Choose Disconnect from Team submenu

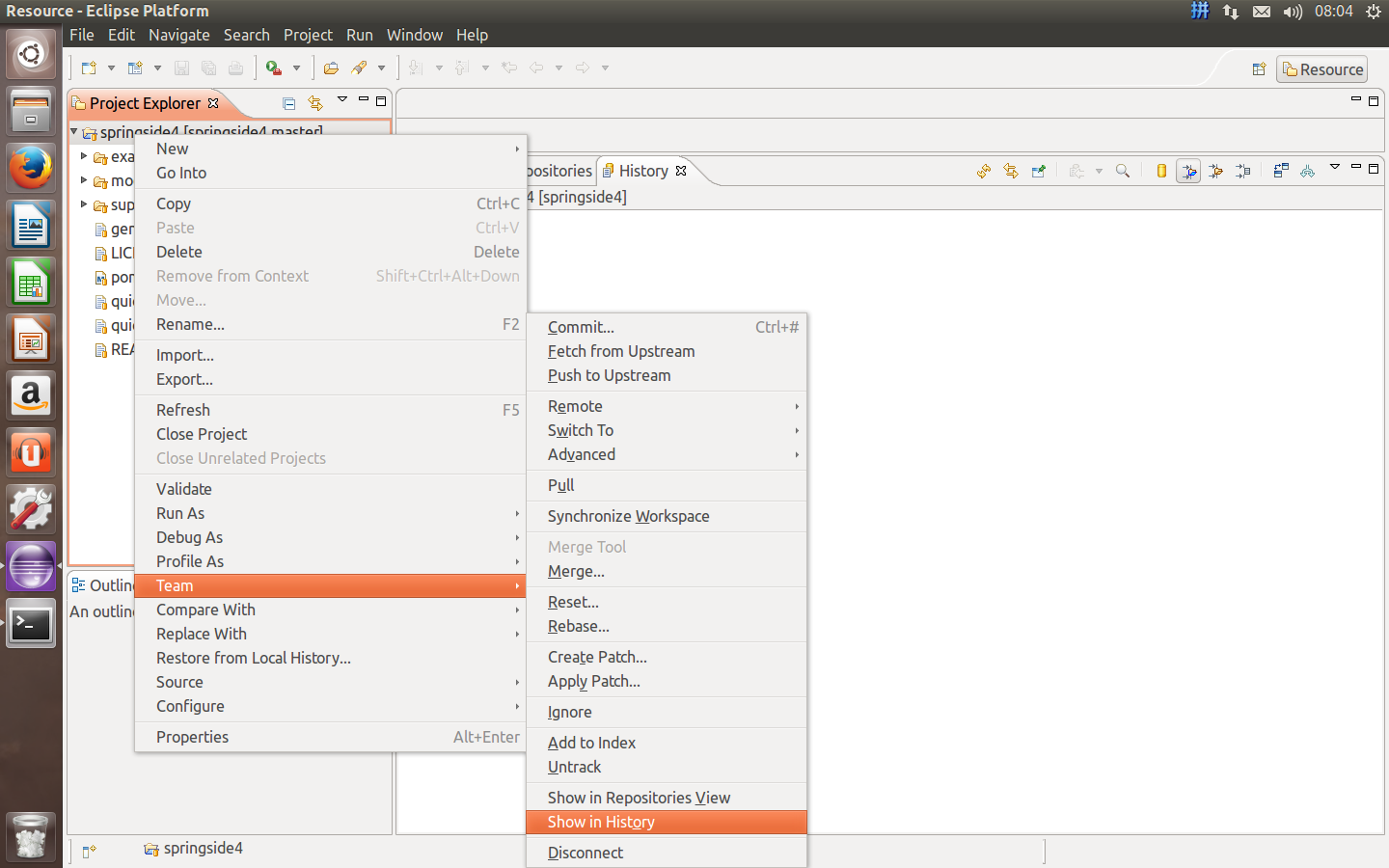tap(667, 853)
